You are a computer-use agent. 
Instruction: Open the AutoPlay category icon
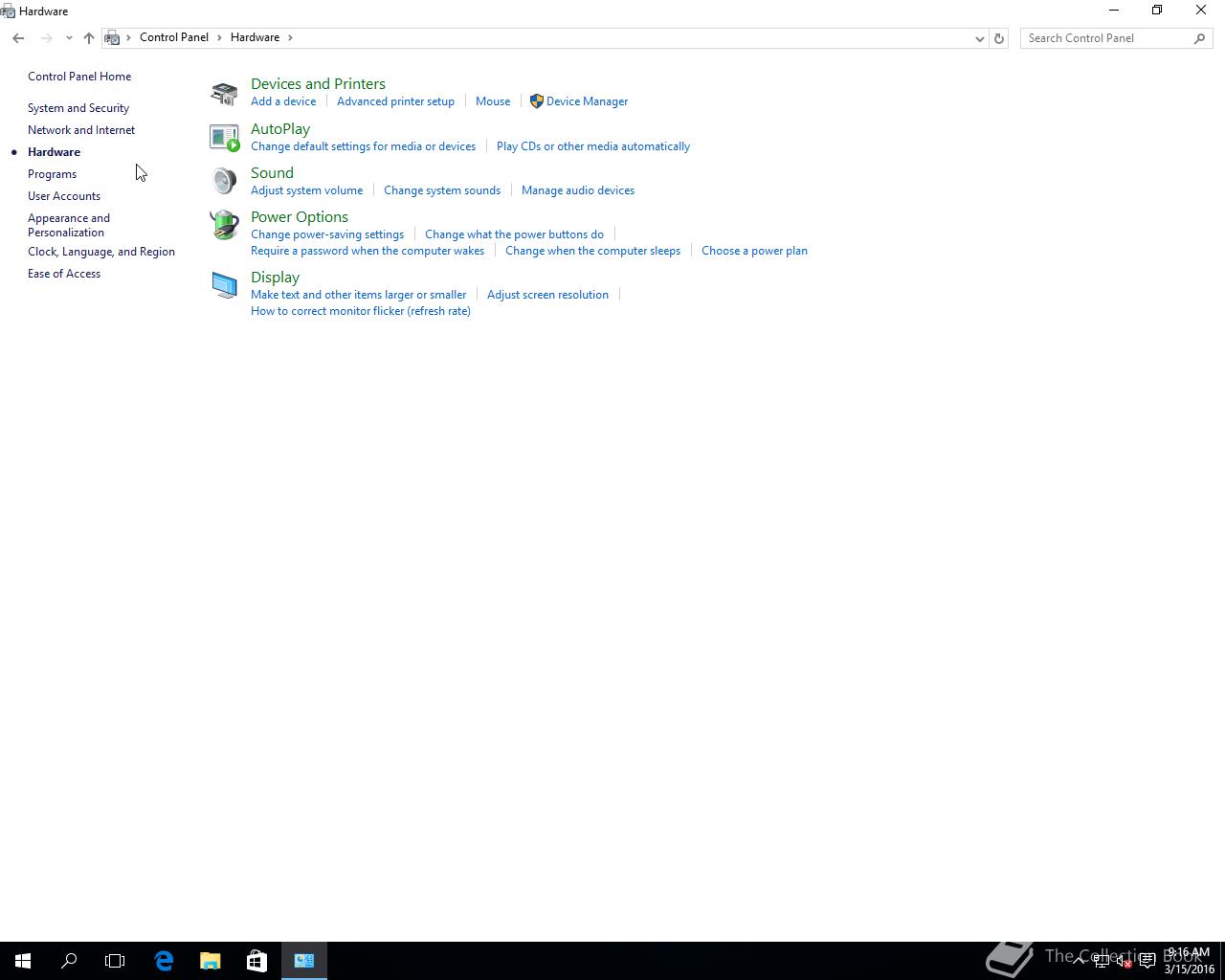pyautogui.click(x=224, y=138)
